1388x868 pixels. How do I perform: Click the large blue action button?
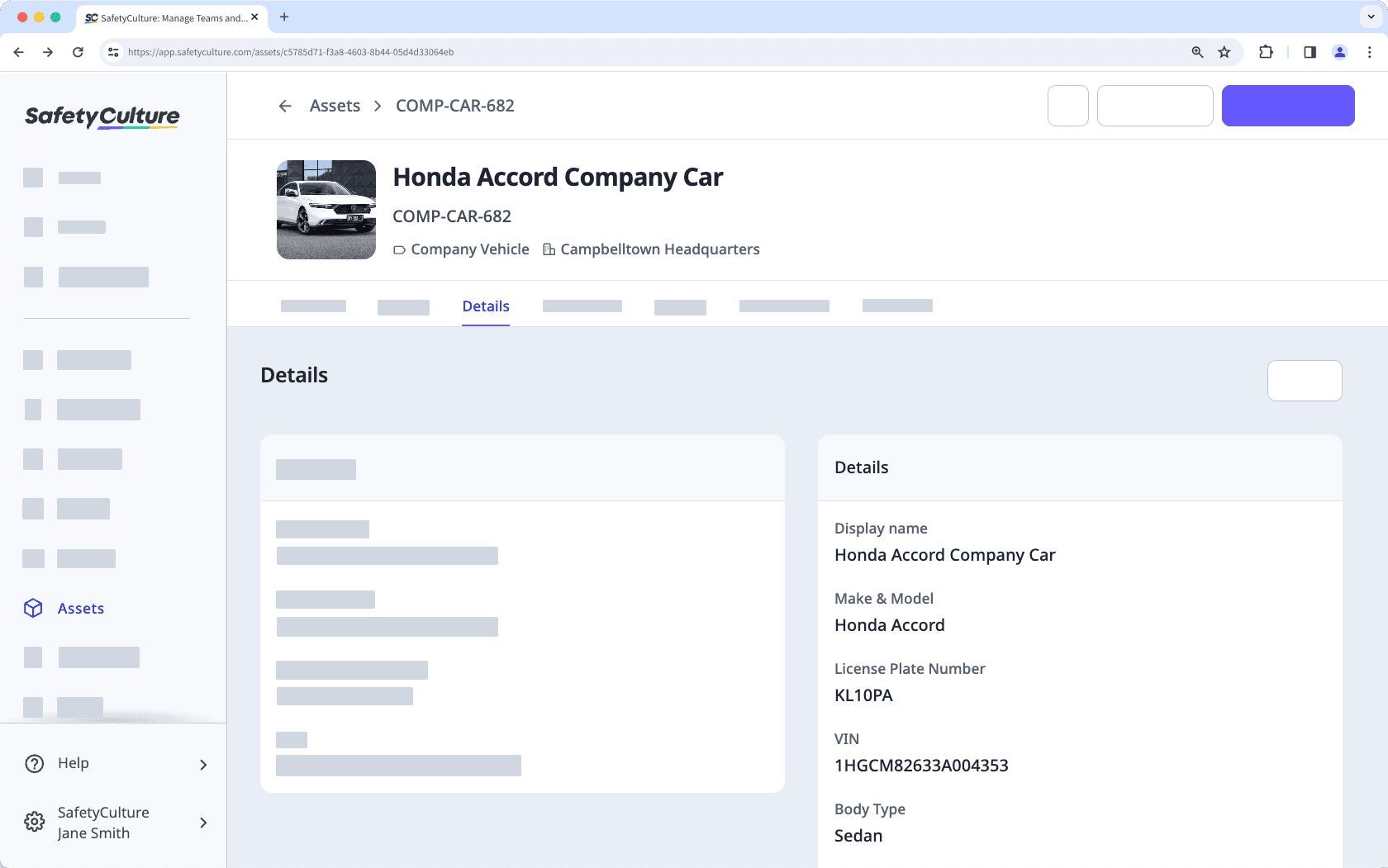(1287, 106)
